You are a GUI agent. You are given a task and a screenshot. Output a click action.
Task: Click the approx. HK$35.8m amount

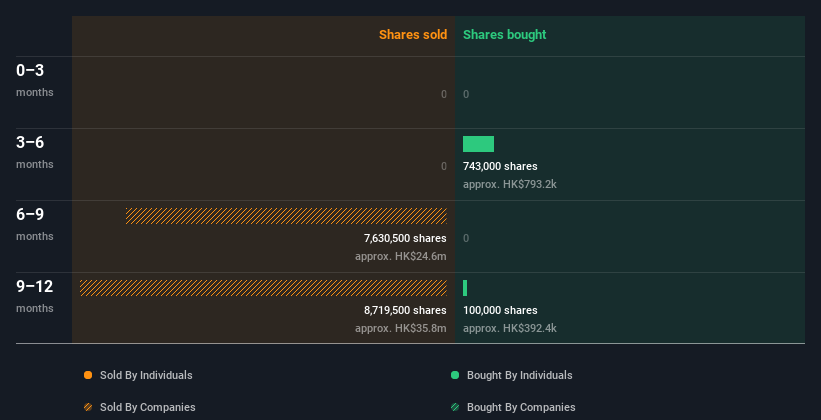(x=401, y=328)
